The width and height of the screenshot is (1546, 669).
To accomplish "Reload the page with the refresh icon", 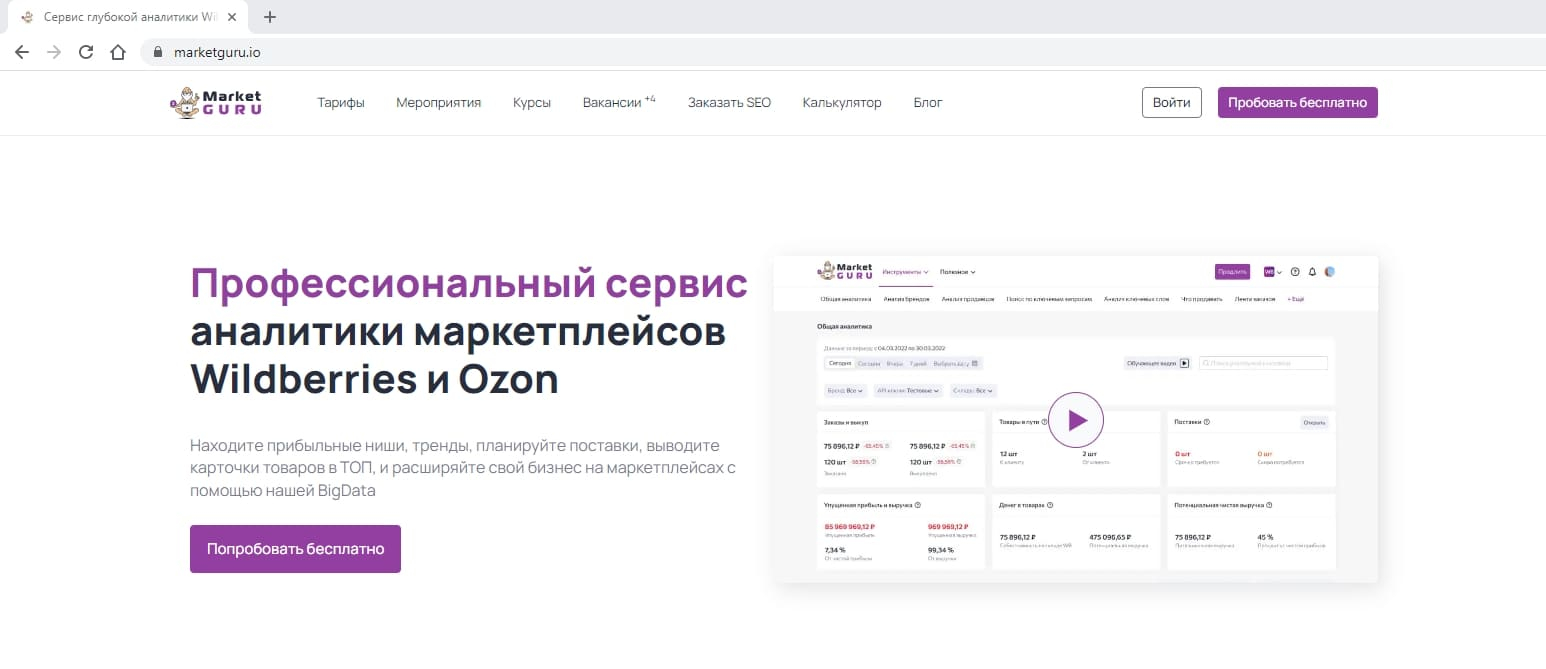I will (x=86, y=52).
